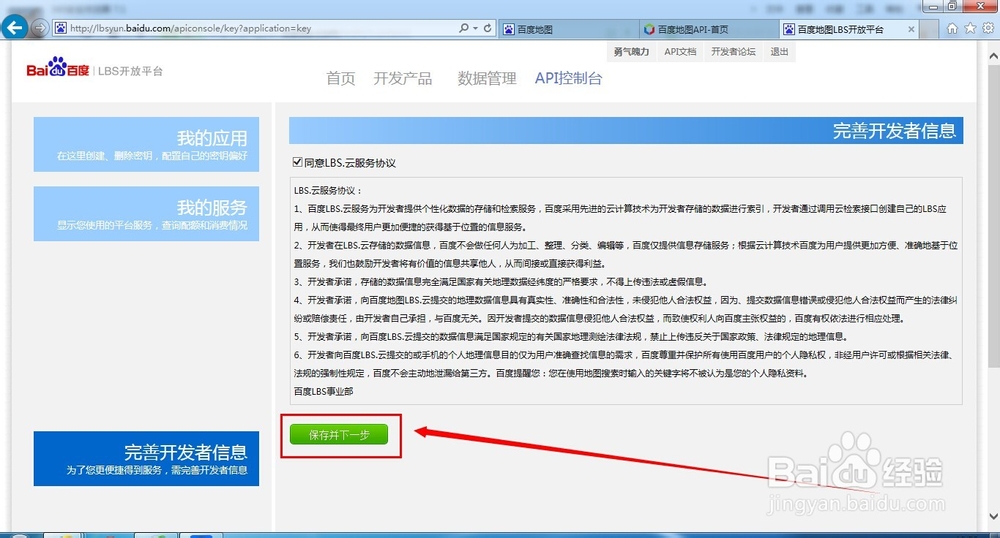Select the 完善开发者信息 sidebar panel
This screenshot has width=1000, height=538.
pos(146,458)
